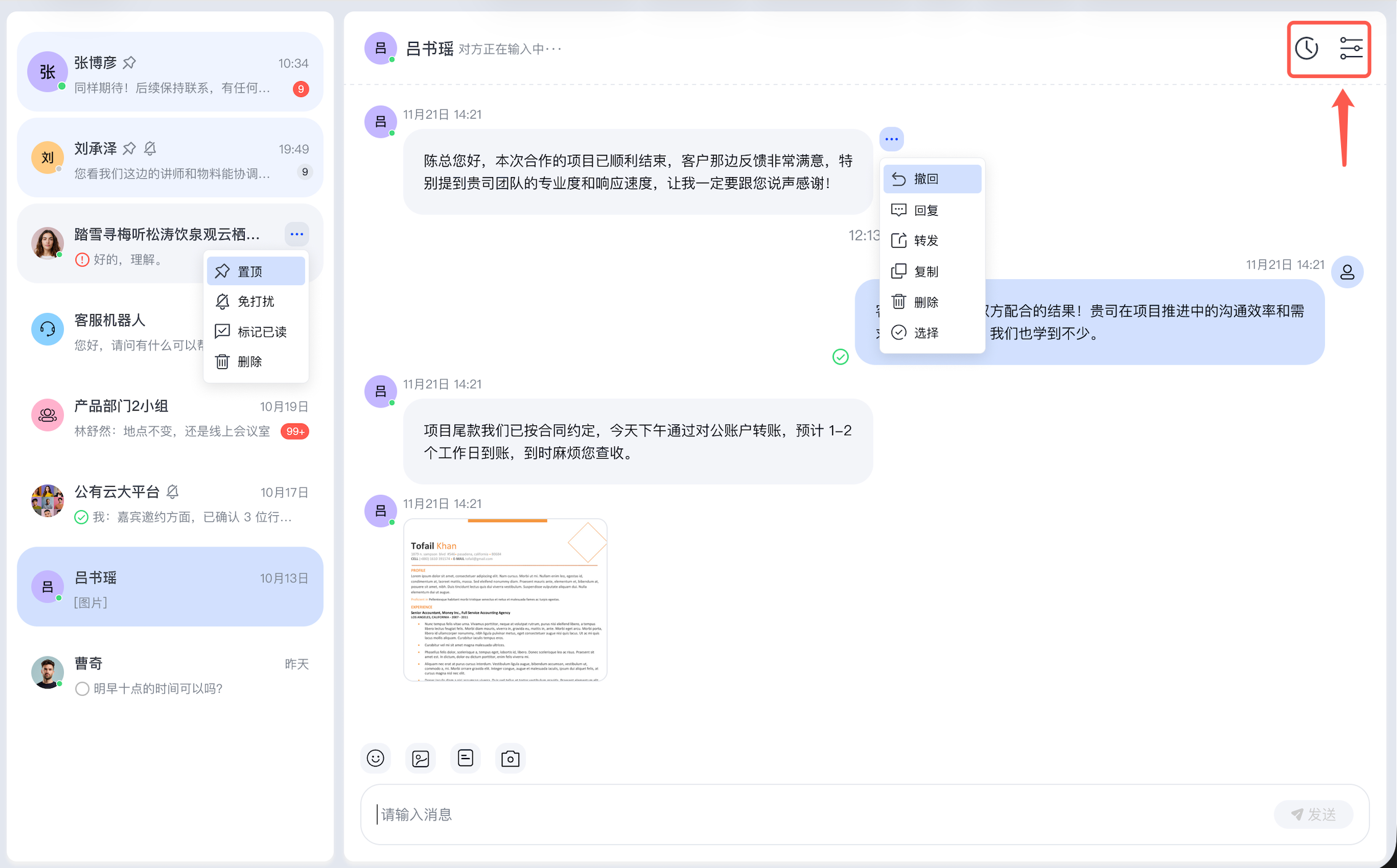Open the emoji picker
This screenshot has height=868, width=1397.
(x=376, y=758)
